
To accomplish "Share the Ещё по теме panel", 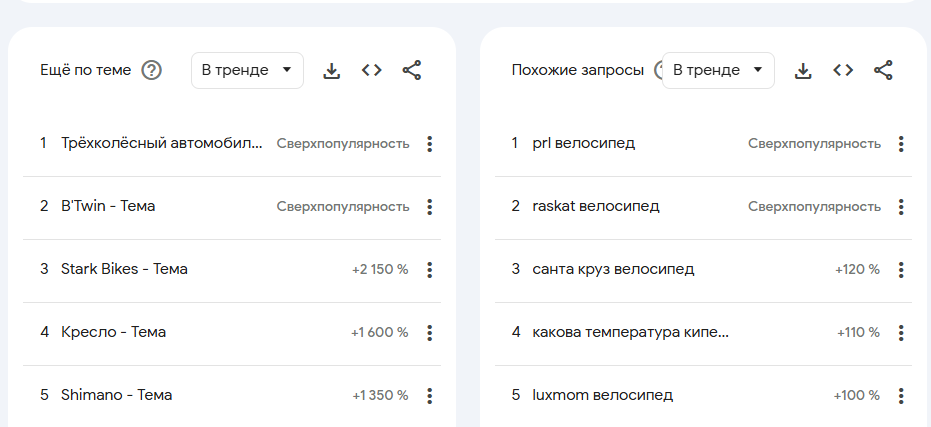I will point(411,70).
